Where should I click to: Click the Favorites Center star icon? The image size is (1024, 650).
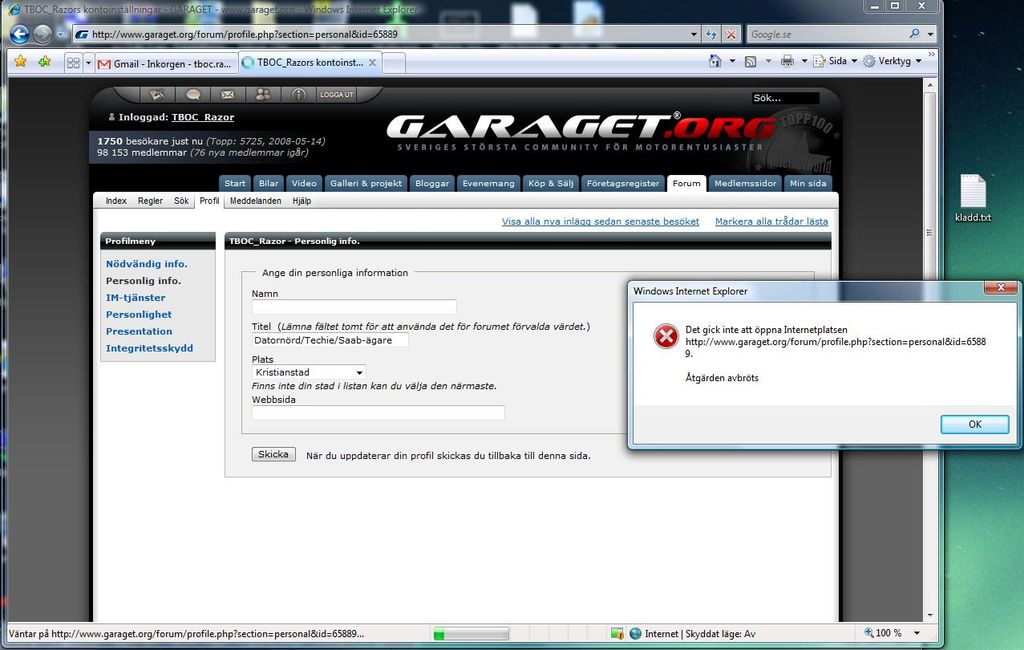click(20, 61)
